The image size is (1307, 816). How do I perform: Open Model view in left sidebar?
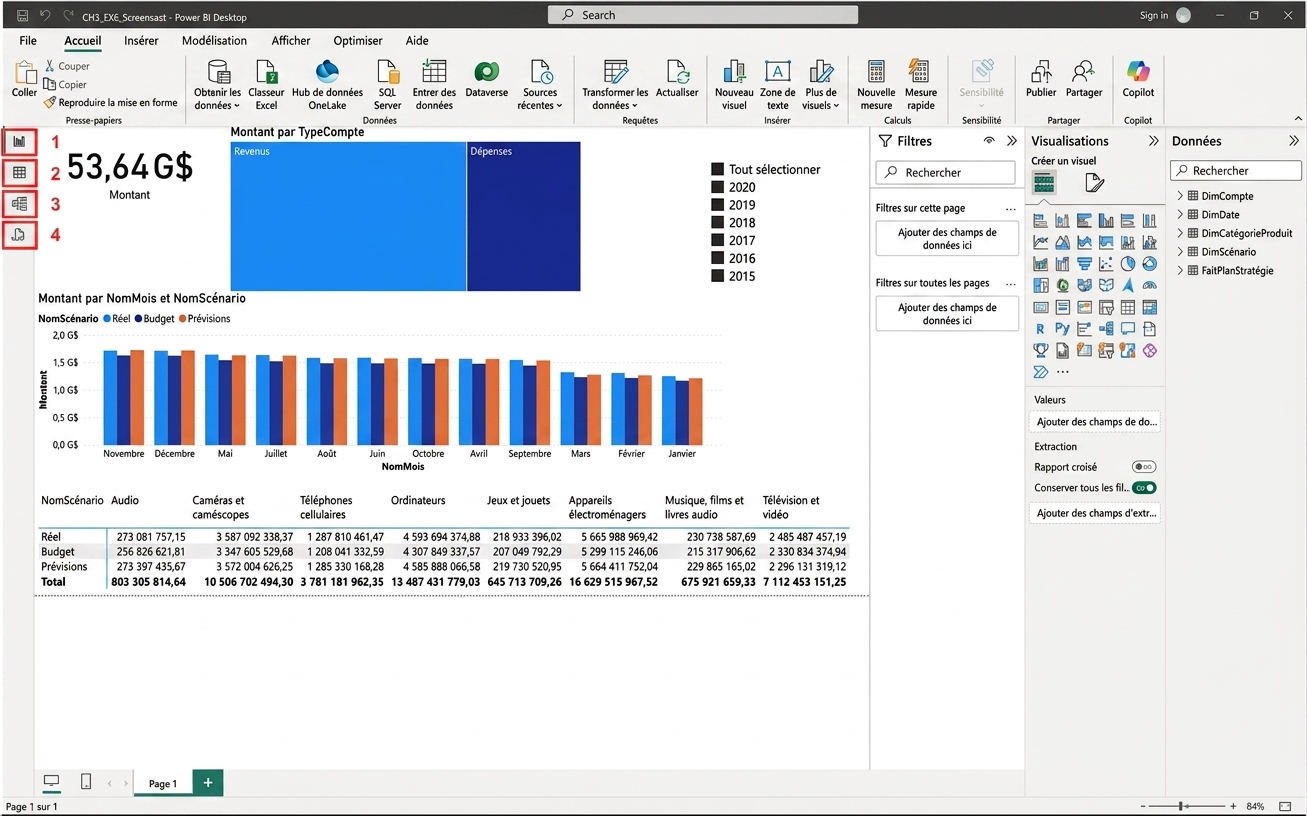19,204
